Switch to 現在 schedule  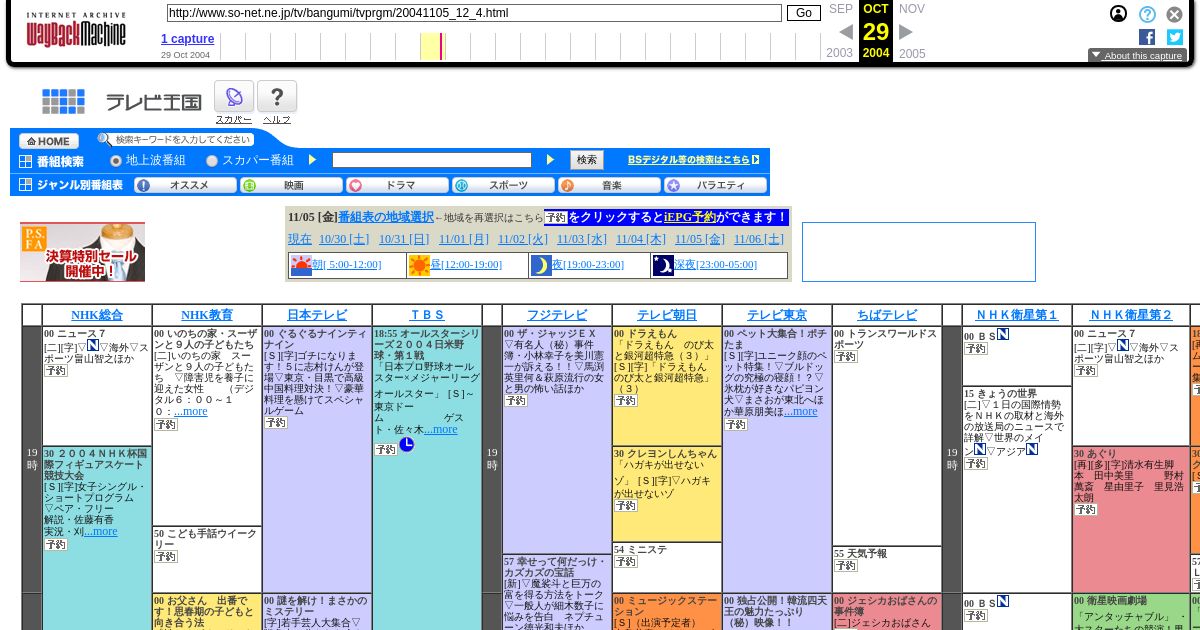pyautogui.click(x=300, y=239)
